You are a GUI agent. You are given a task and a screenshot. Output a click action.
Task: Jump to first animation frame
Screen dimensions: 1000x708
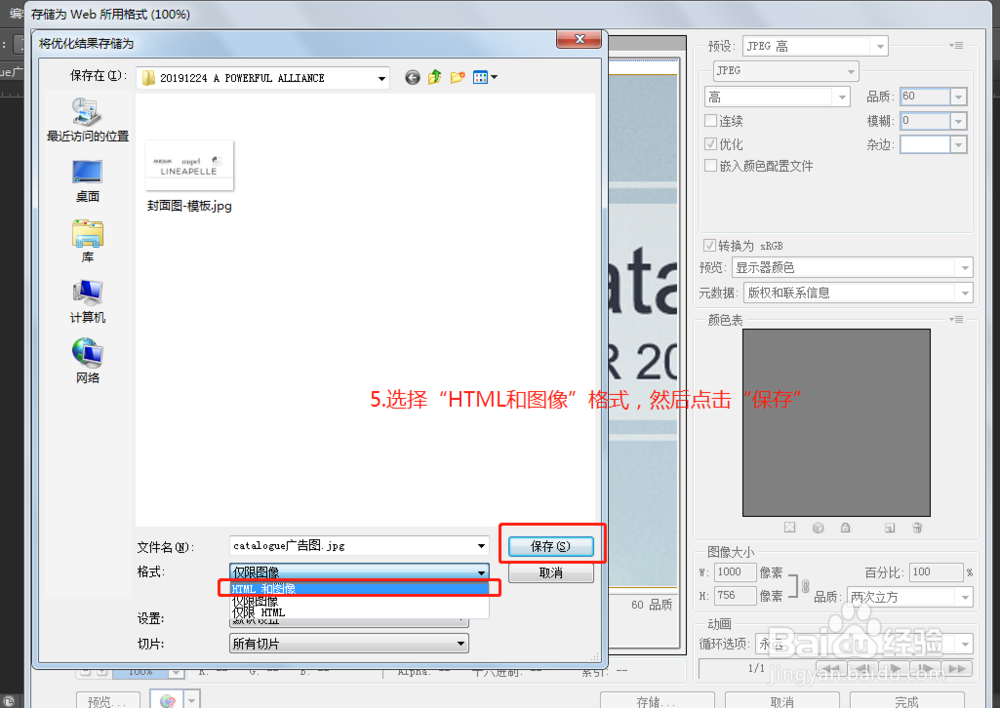point(831,668)
